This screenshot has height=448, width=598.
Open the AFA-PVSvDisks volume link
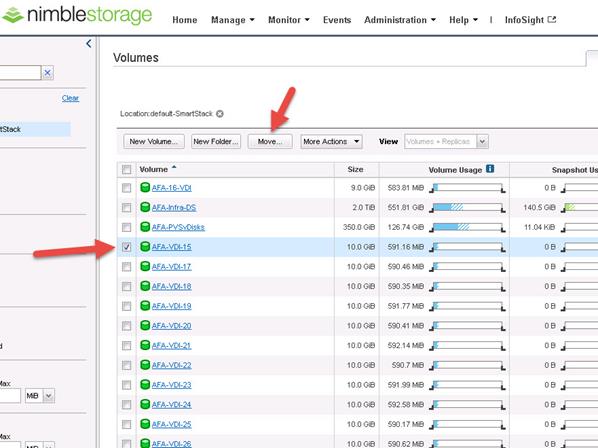pos(178,227)
